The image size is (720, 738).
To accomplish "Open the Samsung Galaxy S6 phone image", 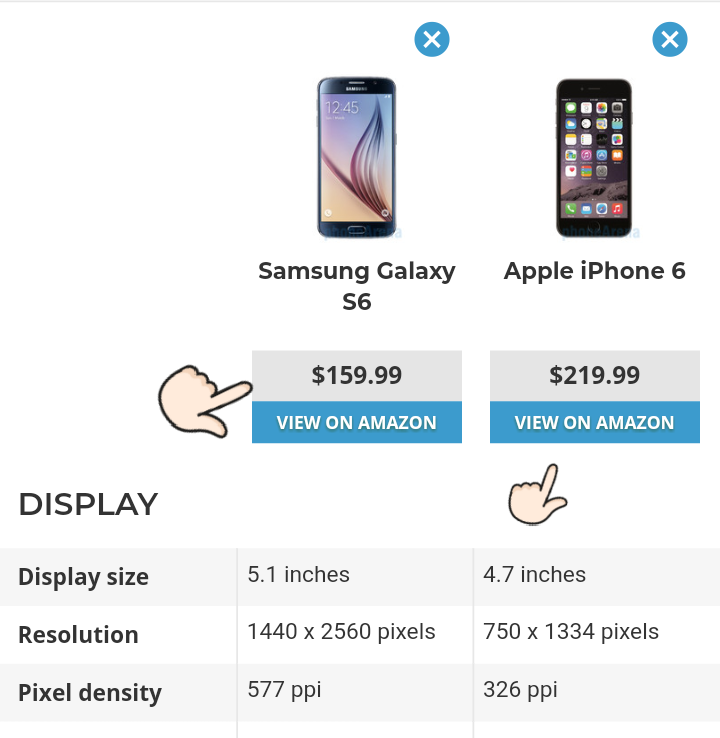I will coord(357,153).
